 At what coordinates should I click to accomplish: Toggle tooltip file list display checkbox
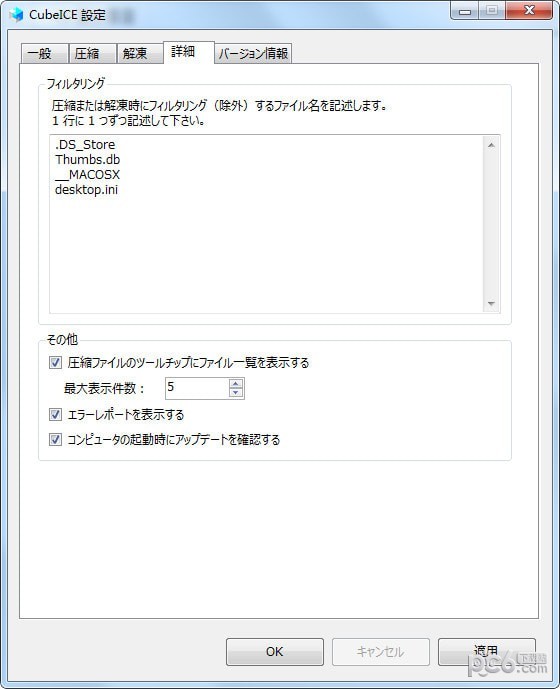click(x=55, y=363)
